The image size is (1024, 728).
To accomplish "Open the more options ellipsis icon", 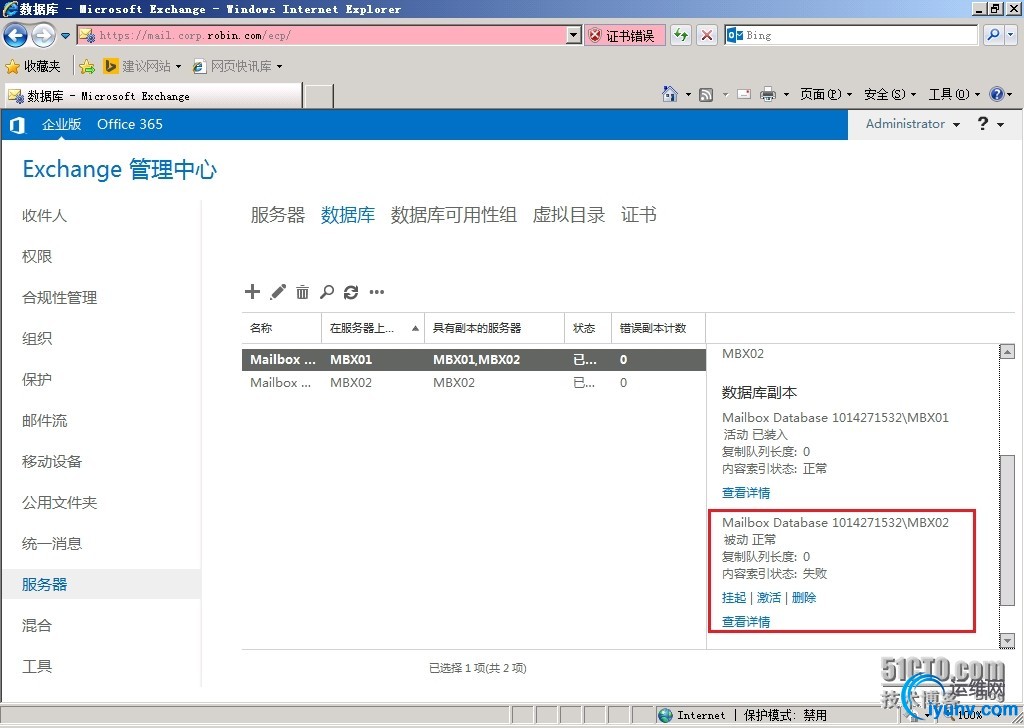I will tap(377, 292).
